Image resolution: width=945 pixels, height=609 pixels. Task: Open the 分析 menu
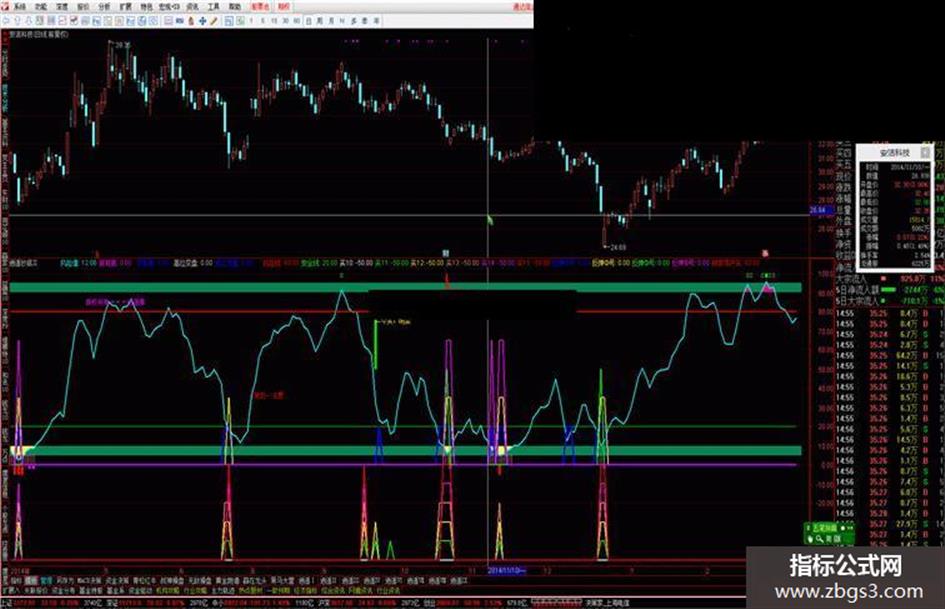point(104,7)
